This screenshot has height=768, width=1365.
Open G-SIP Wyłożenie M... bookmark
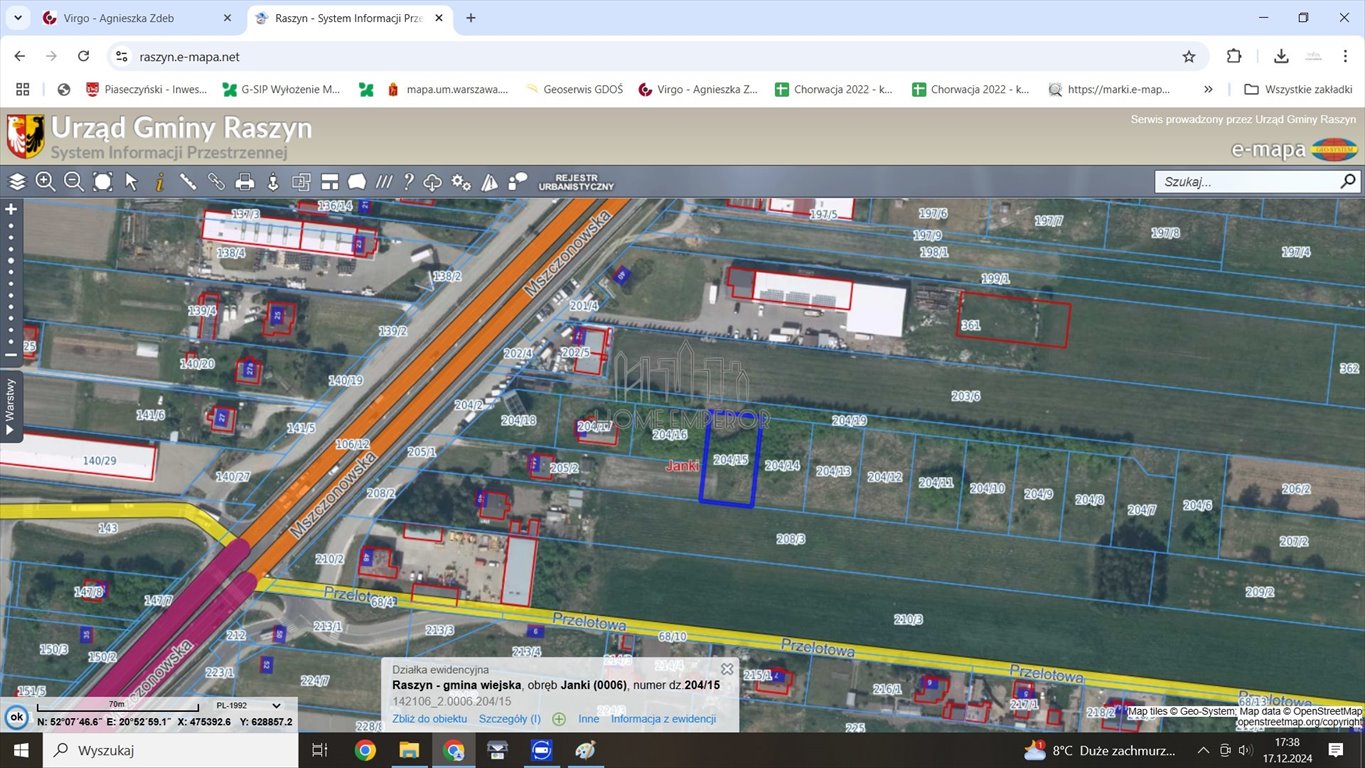pos(281,89)
